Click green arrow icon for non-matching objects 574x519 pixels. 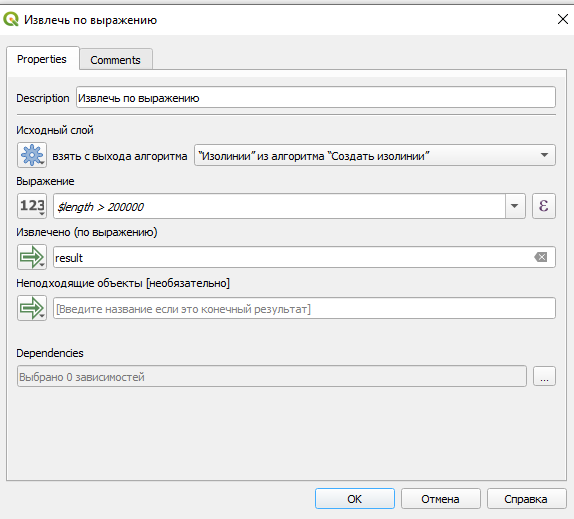pos(32,308)
